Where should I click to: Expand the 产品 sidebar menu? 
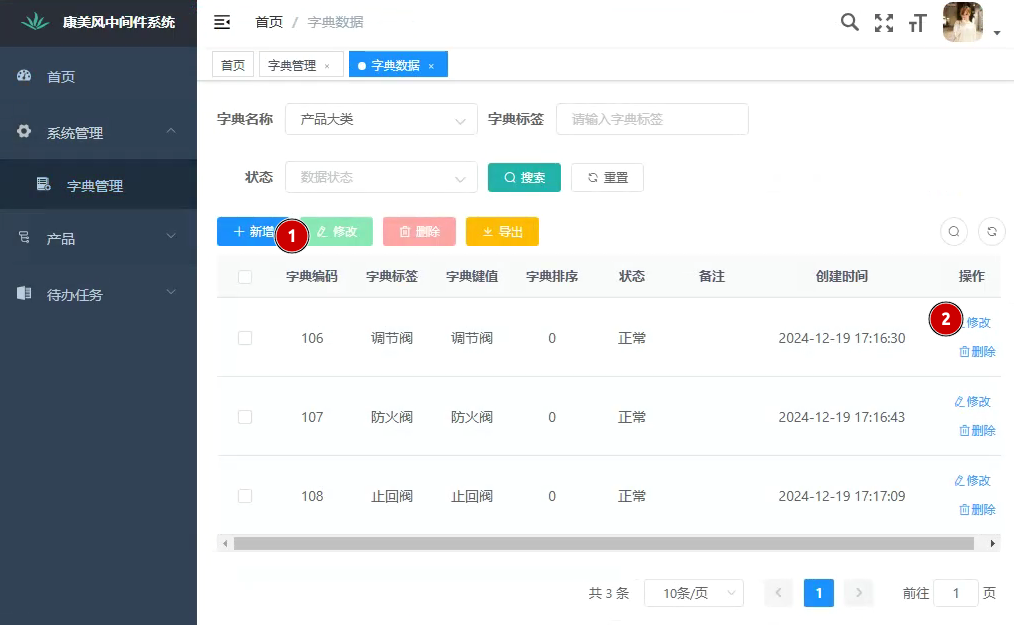point(98,238)
